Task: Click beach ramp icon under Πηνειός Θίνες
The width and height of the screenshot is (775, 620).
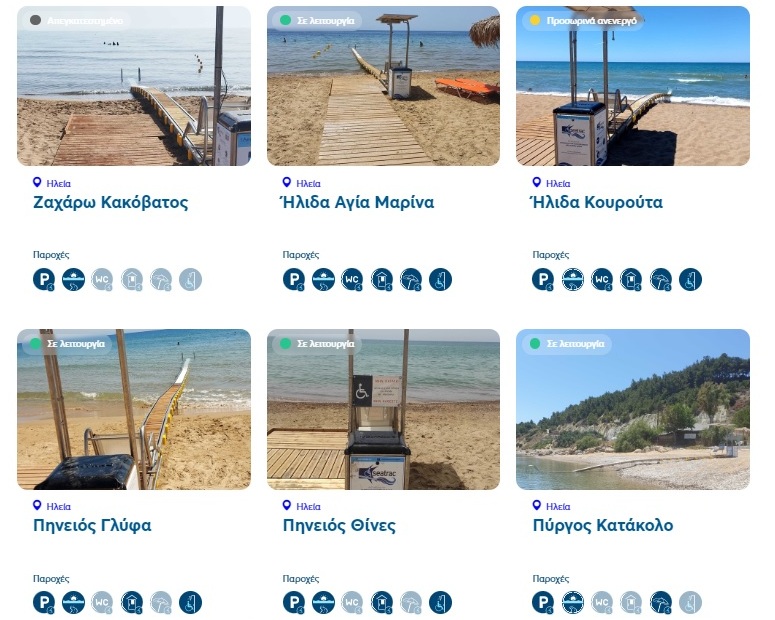Action: click(323, 602)
